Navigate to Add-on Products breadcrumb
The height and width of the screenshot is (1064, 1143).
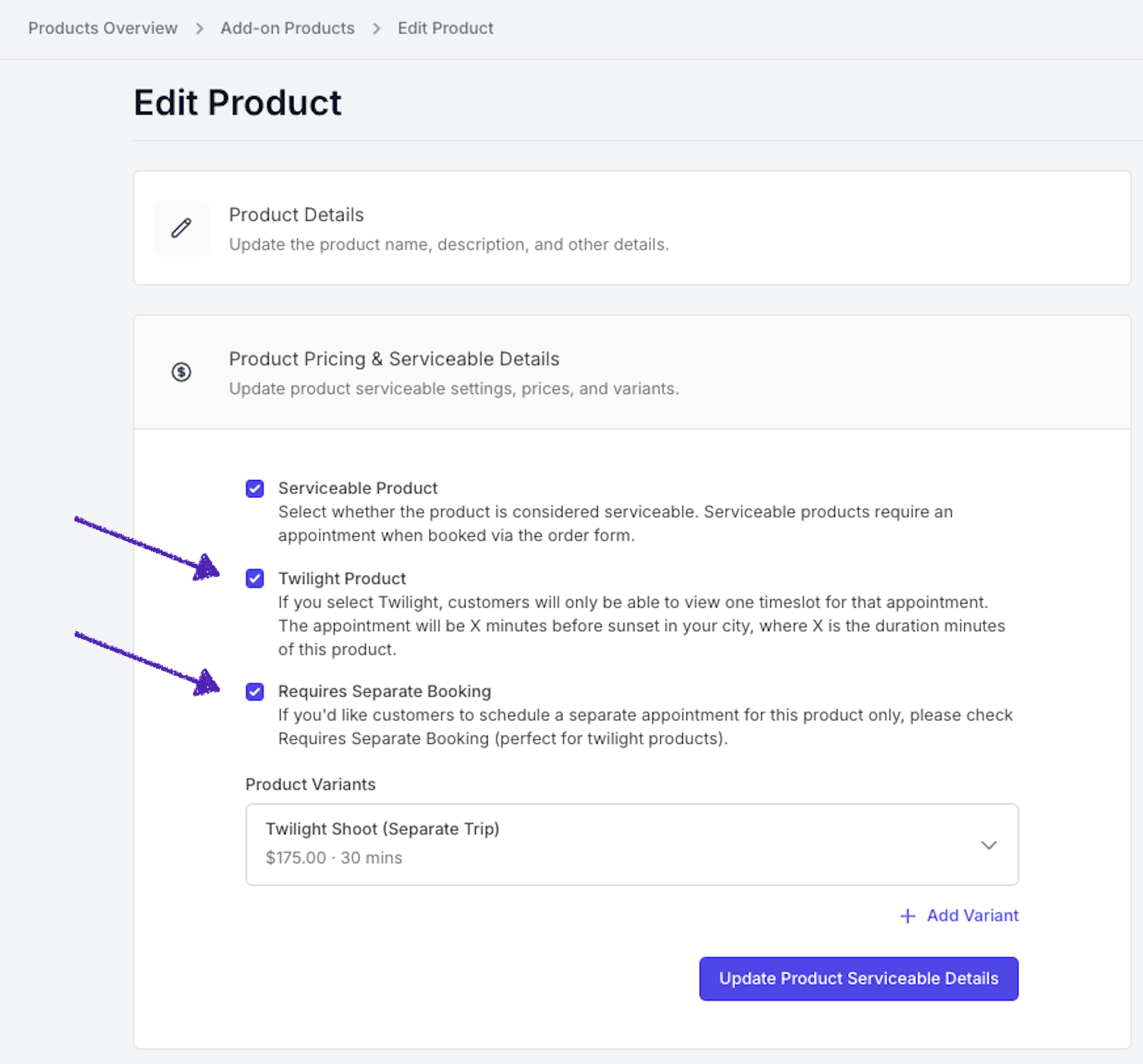(x=287, y=28)
